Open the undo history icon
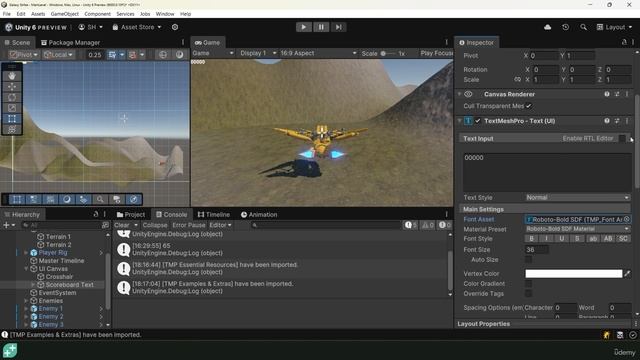Image resolution: width=640 pixels, height=360 pixels. (565, 27)
